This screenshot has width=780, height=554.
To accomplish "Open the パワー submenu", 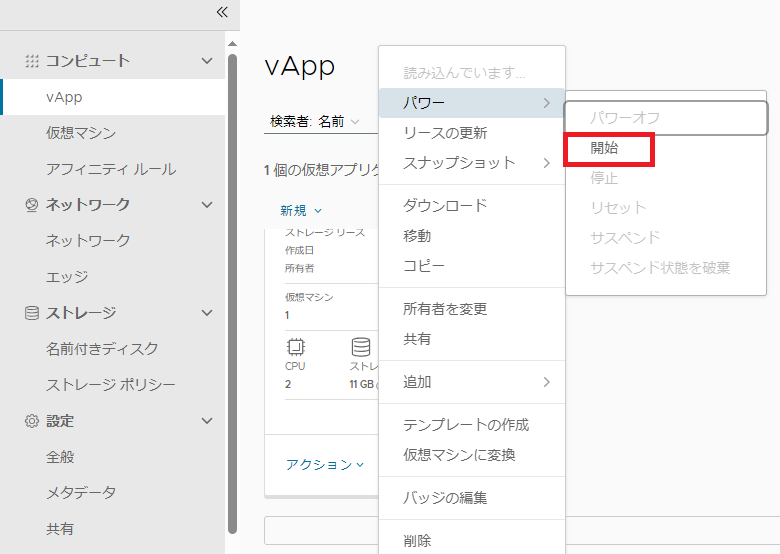I will point(472,103).
